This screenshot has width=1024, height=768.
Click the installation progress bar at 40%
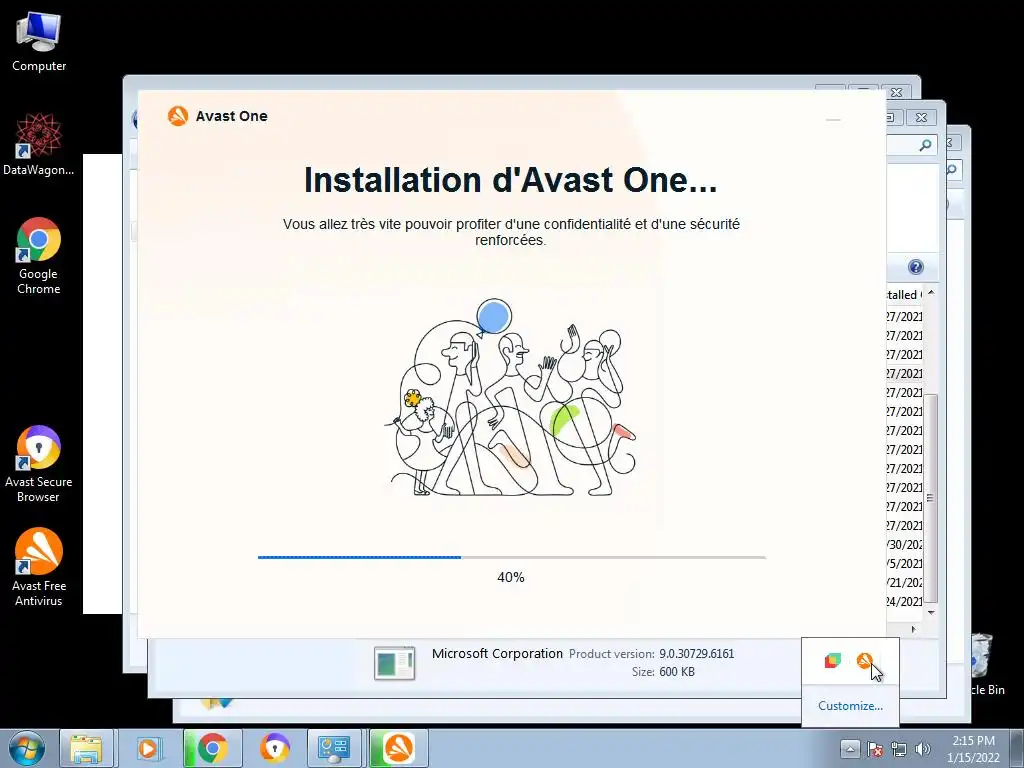pos(511,558)
